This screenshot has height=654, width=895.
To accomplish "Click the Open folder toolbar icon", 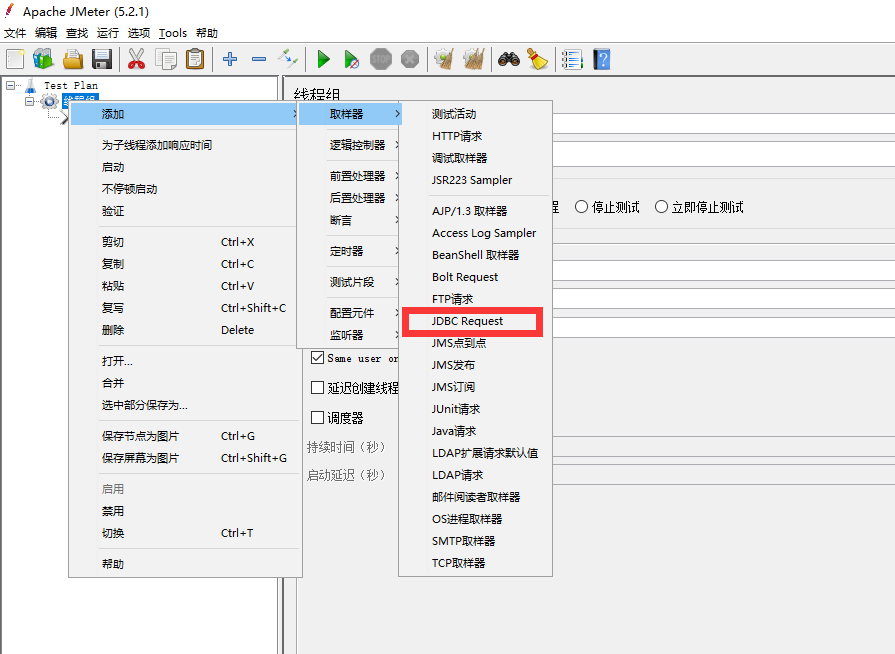I will 73,59.
